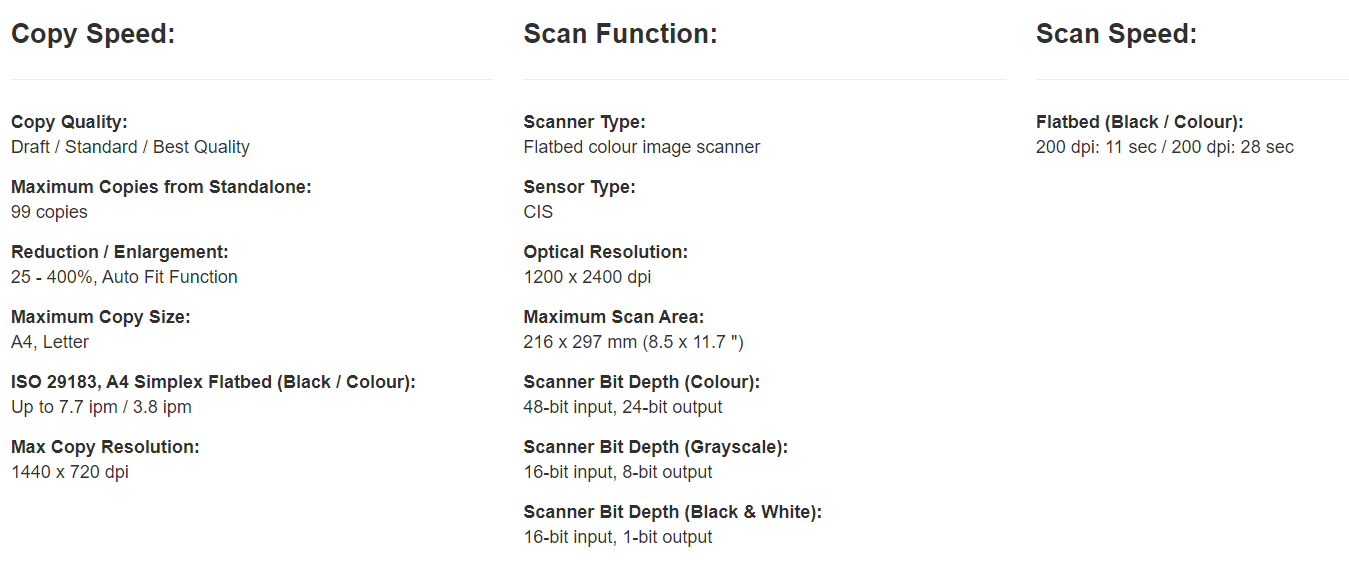Click the 216 x 297 mm scan area value
This screenshot has width=1349, height=565.
633,342
